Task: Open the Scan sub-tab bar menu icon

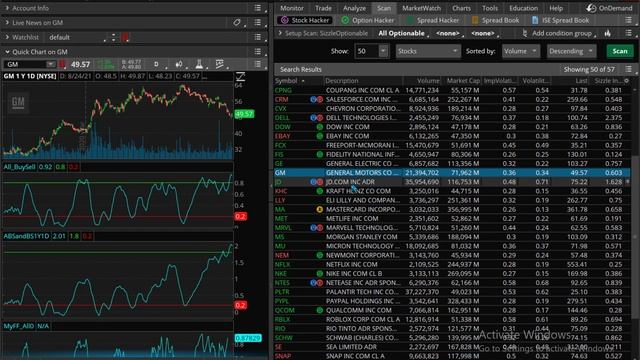Action: (x=629, y=20)
